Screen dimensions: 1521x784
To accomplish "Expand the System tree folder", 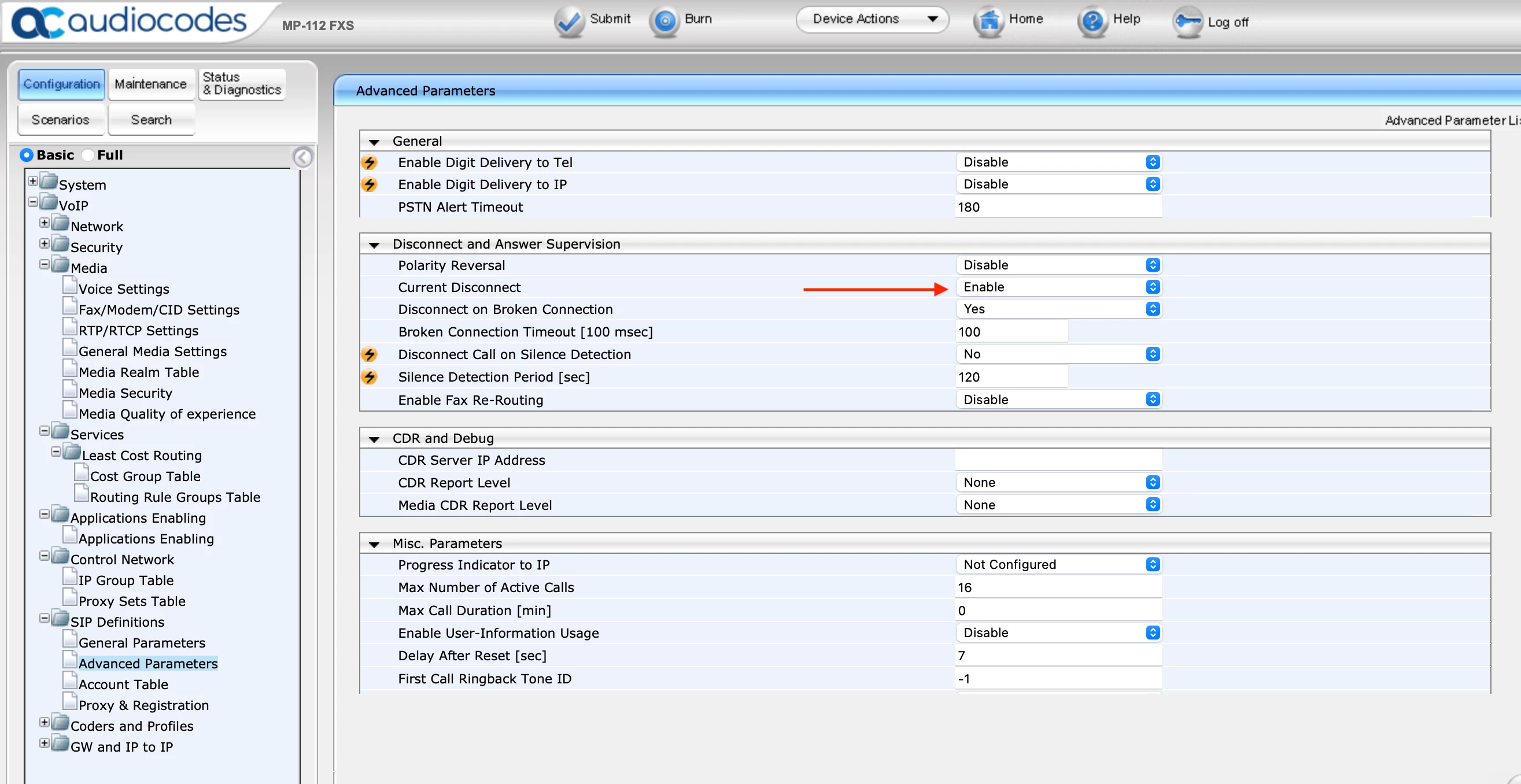I will [33, 180].
